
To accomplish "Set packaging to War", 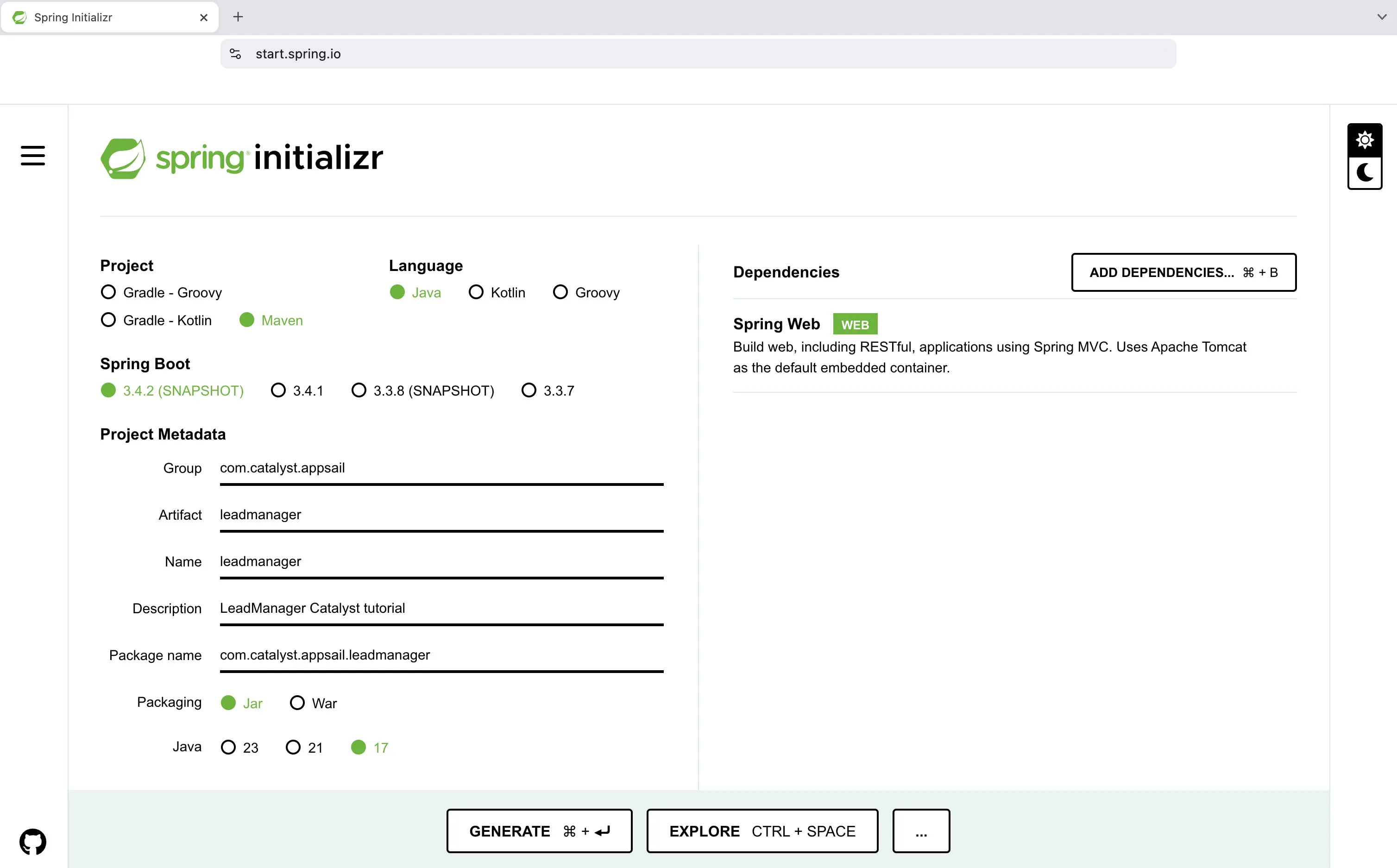I will 297,703.
